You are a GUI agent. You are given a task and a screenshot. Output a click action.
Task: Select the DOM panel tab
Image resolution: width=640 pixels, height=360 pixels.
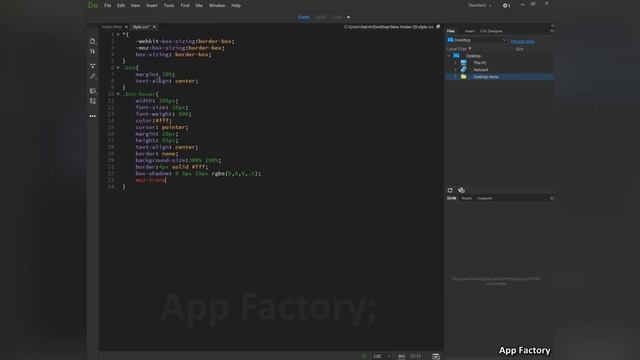[451, 198]
